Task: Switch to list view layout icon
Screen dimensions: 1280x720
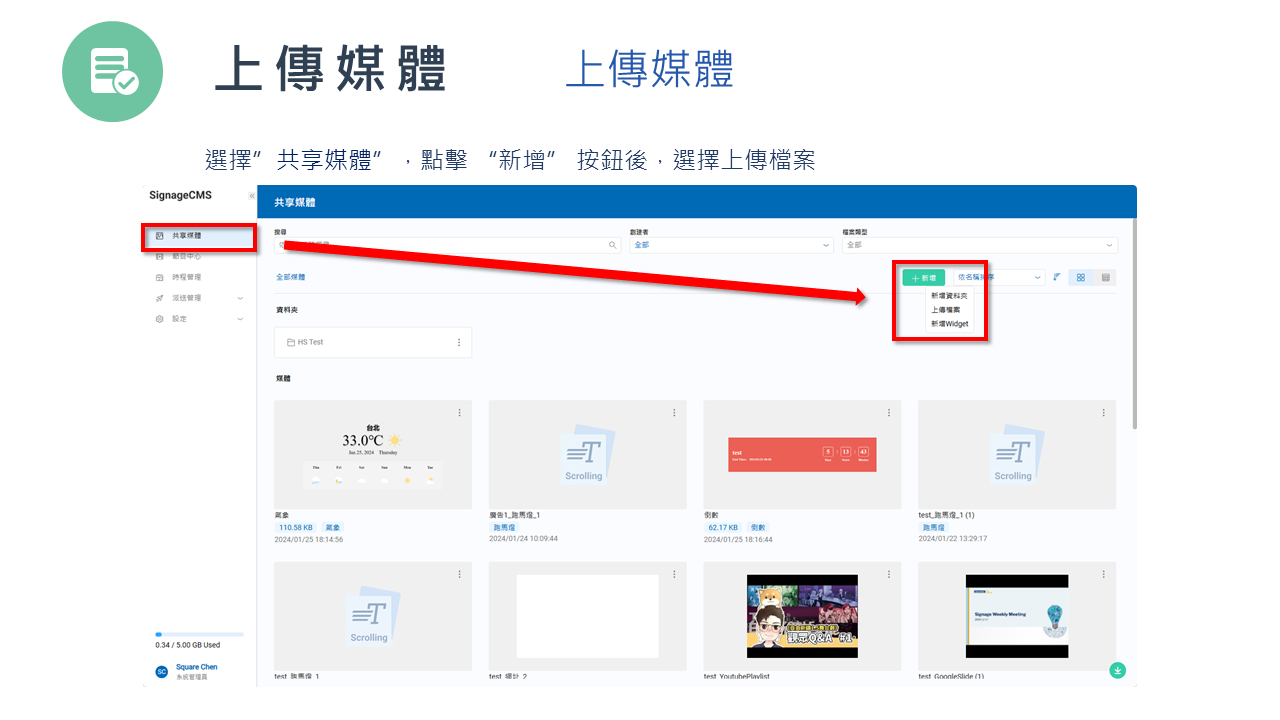Action: coord(1104,277)
